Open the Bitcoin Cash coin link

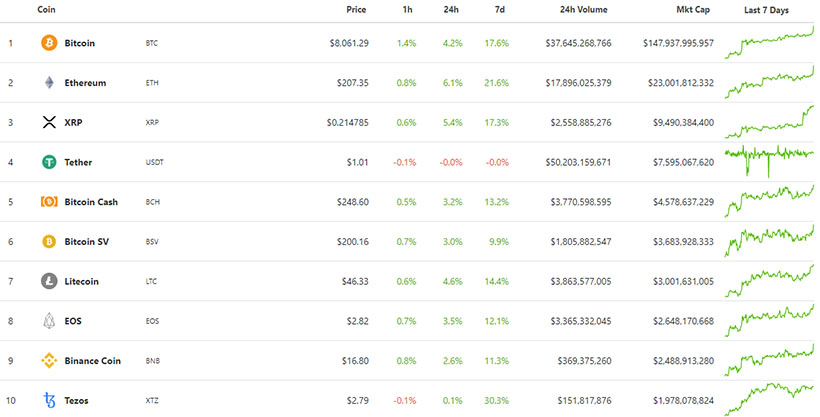[x=91, y=202]
